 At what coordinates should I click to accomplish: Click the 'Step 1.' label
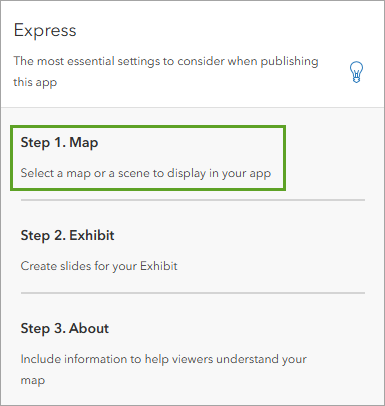(x=43, y=143)
